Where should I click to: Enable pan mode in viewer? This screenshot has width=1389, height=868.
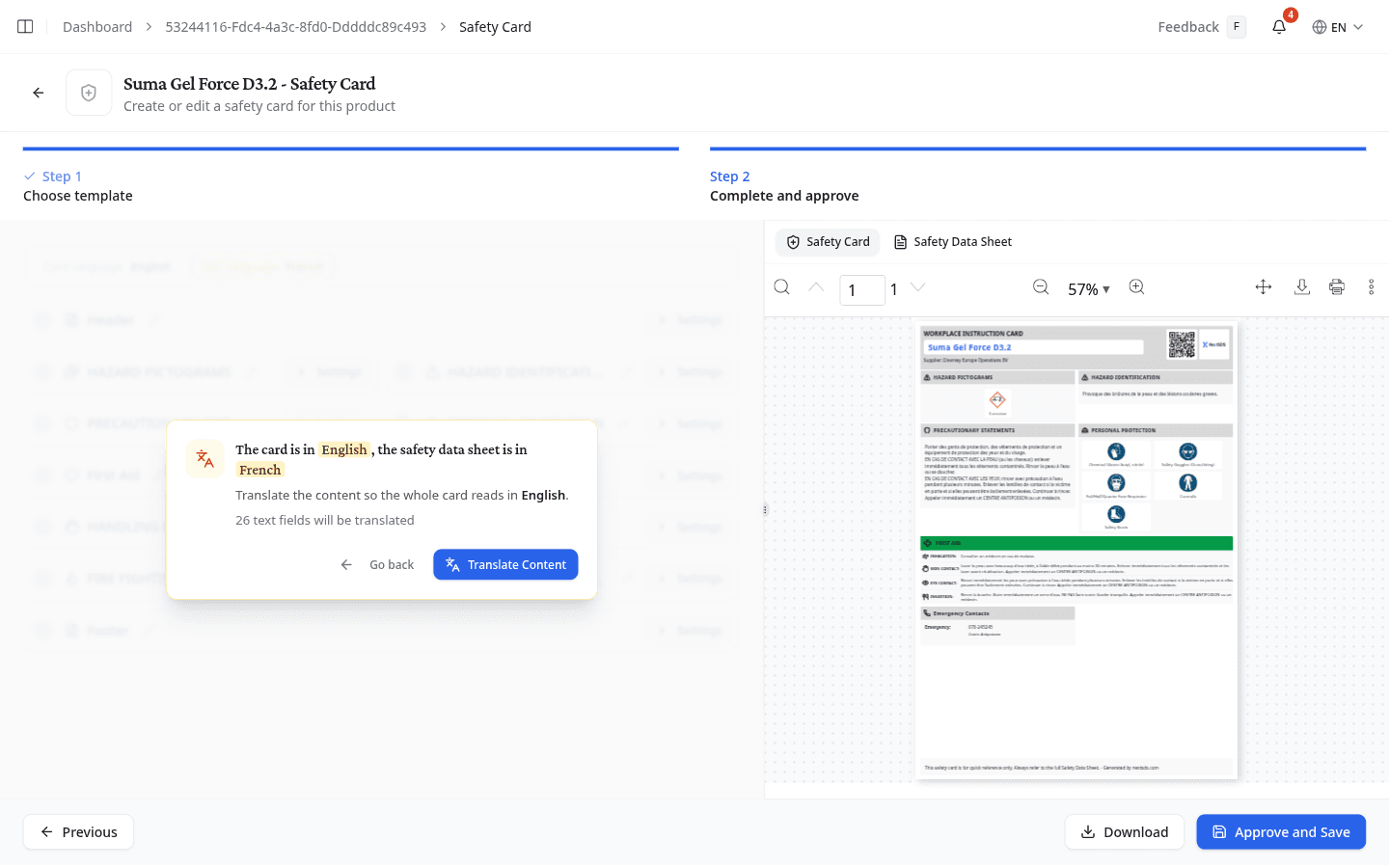pos(1264,287)
